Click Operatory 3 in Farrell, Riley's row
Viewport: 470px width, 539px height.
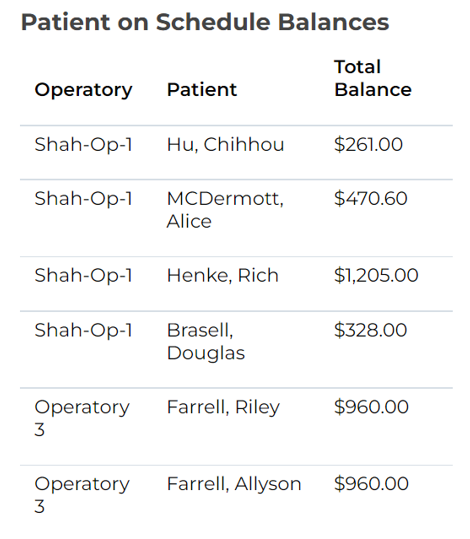[x=82, y=418]
